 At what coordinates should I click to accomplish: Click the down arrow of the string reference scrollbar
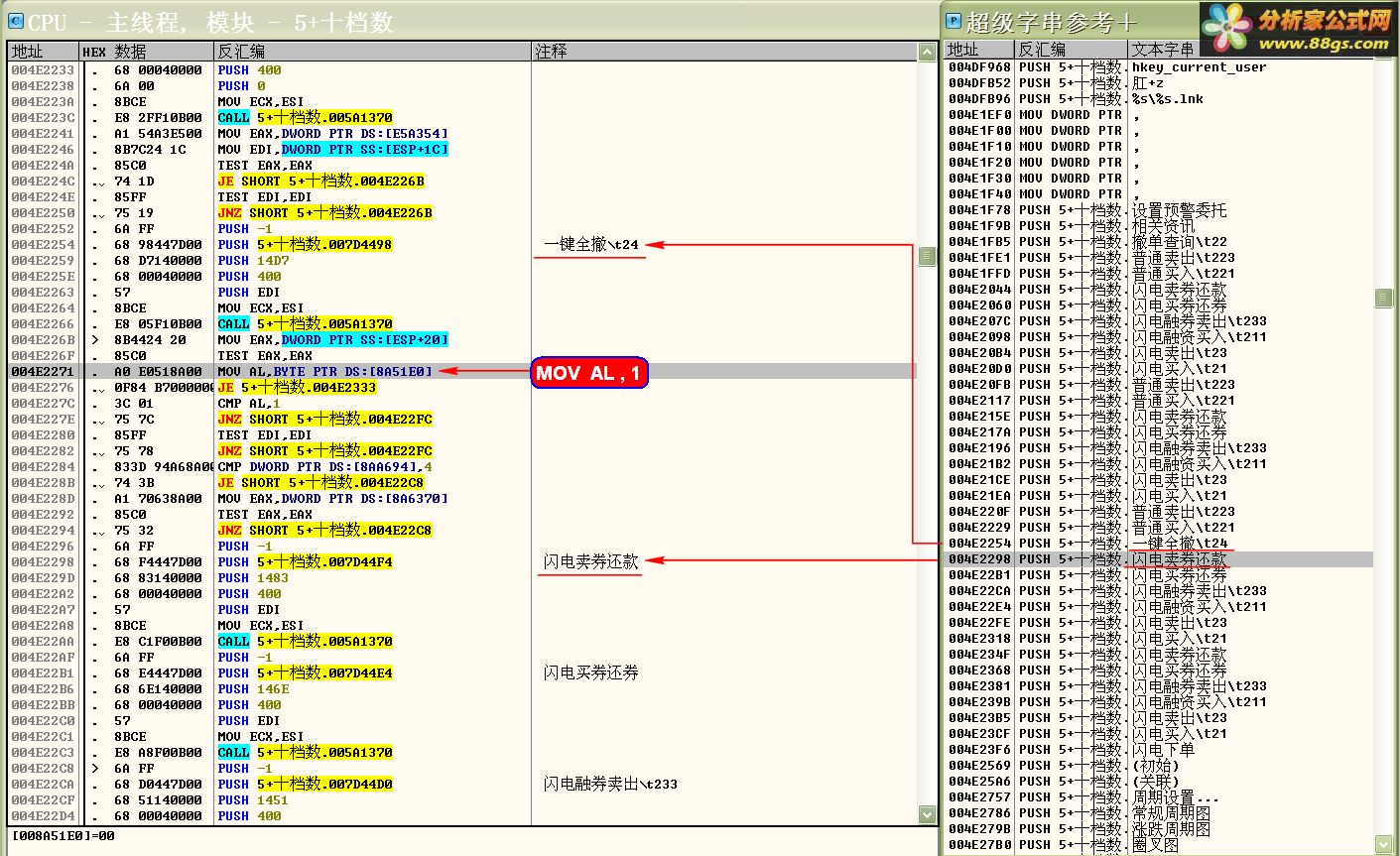click(x=1383, y=844)
